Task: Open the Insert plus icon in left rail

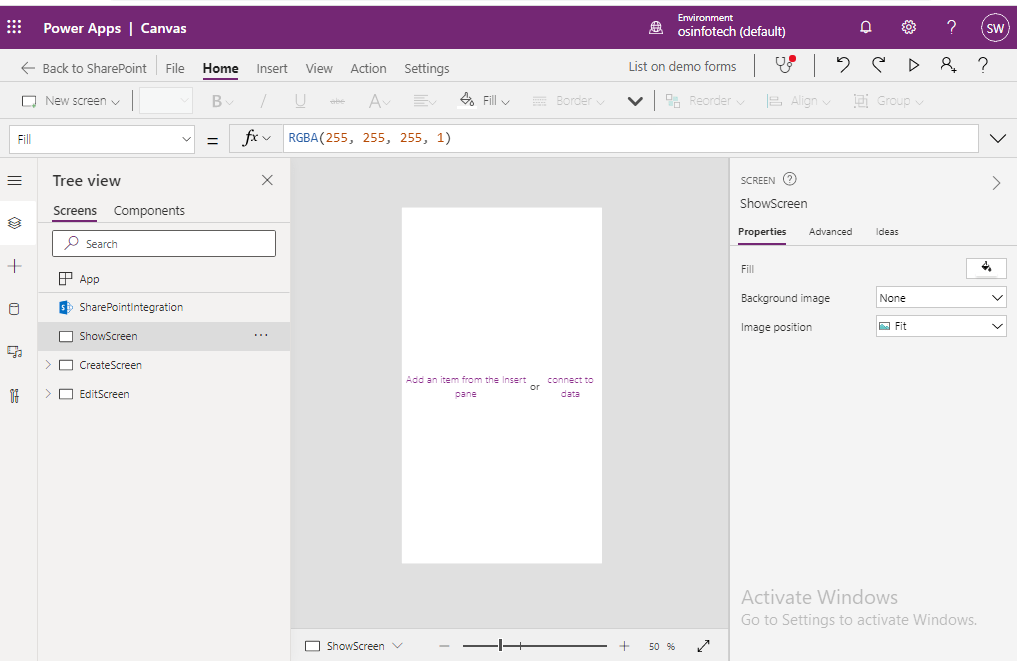Action: [14, 266]
